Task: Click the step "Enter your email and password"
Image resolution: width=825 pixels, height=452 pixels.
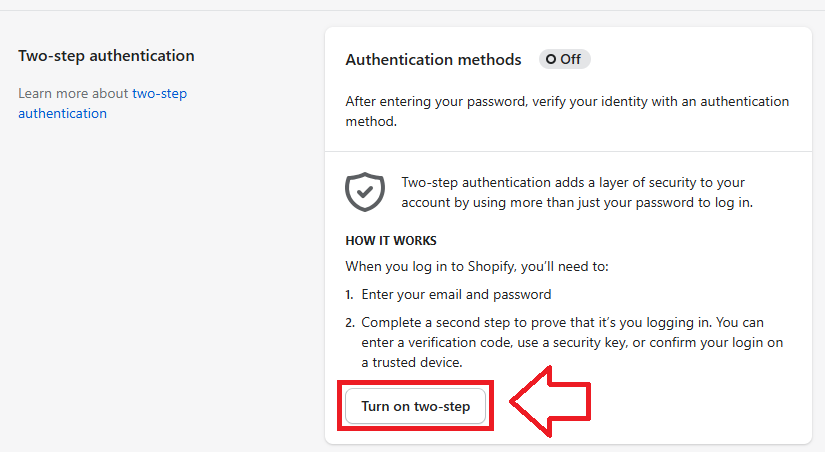Action: (456, 295)
